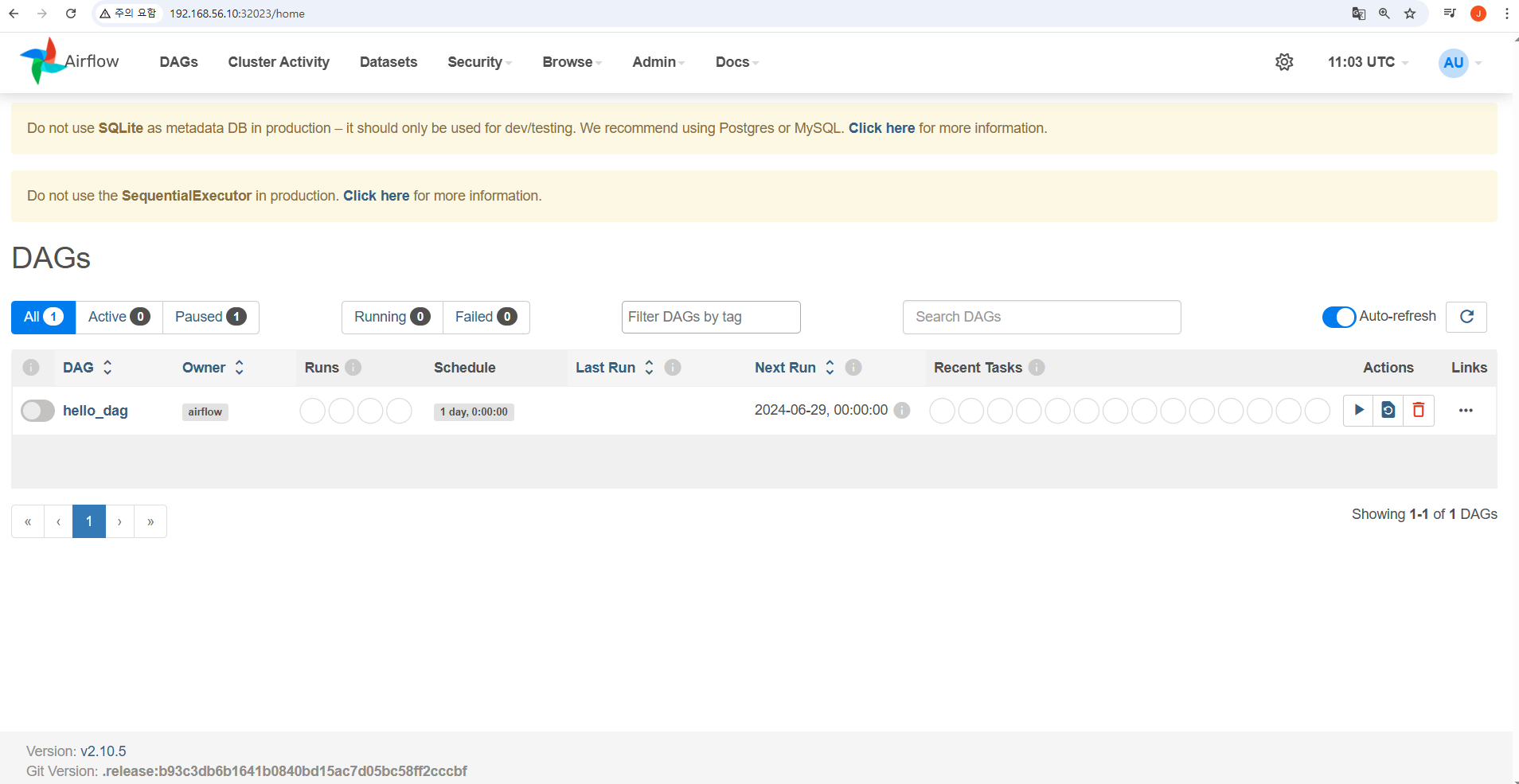Reload the page with browser reload icon
The image size is (1519, 784).
(71, 14)
